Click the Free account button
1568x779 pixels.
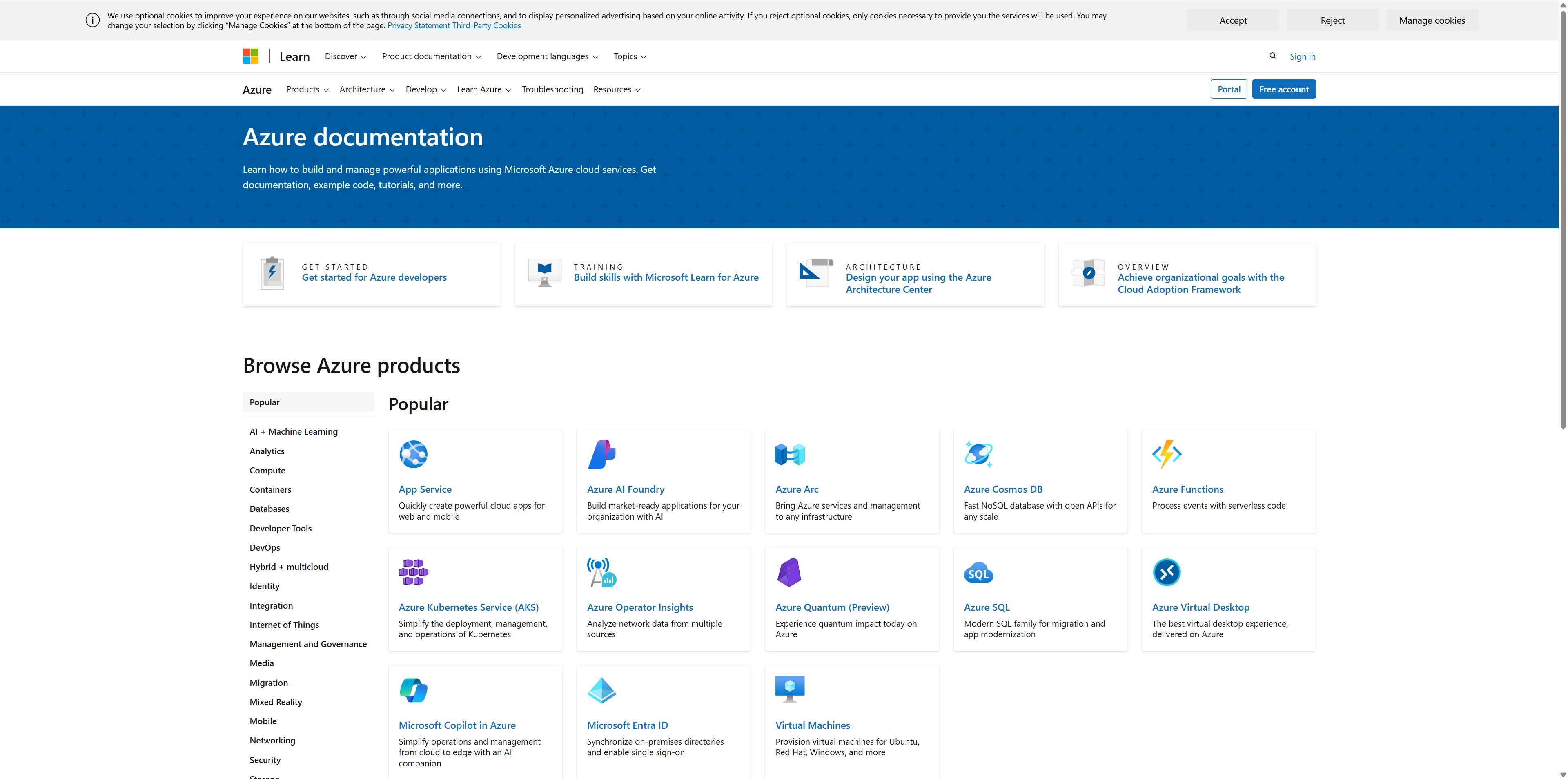1284,89
